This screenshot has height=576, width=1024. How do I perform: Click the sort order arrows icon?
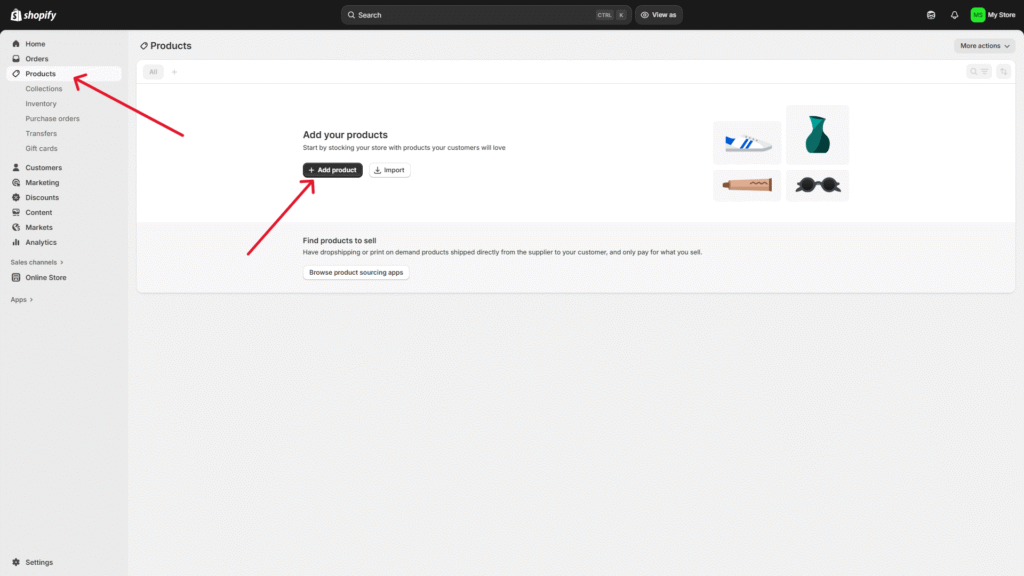coord(1003,72)
